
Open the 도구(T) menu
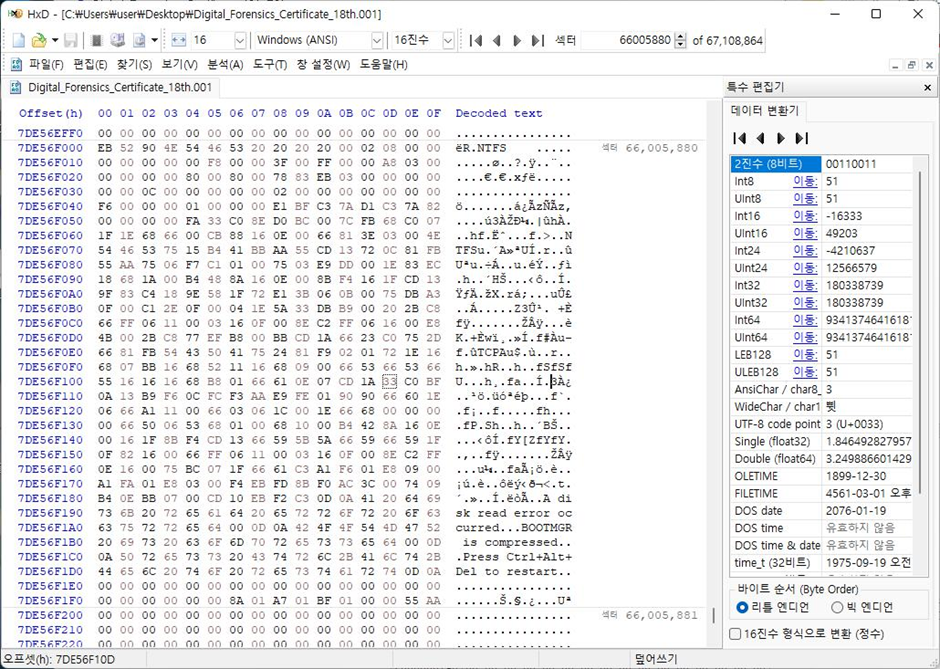tap(269, 65)
